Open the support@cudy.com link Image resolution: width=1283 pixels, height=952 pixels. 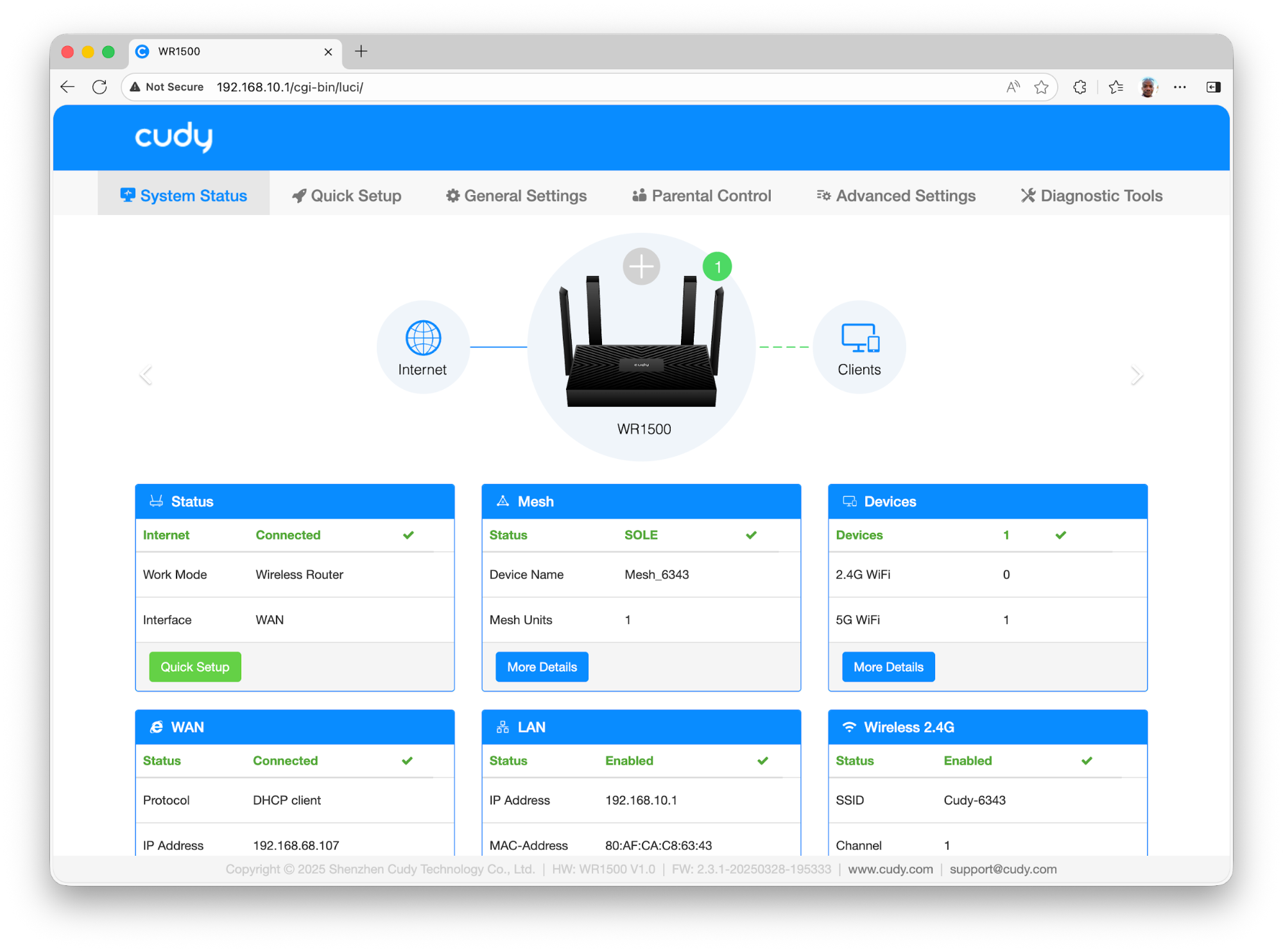[x=1003, y=869]
